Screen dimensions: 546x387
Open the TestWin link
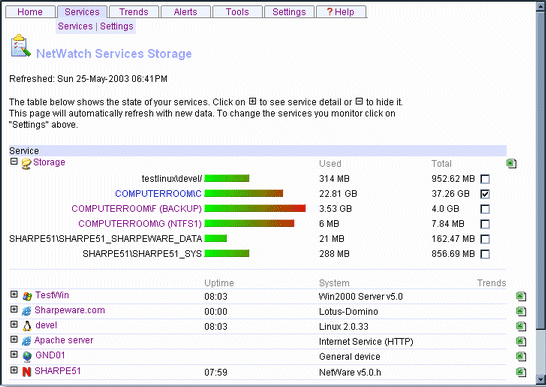tap(52, 295)
